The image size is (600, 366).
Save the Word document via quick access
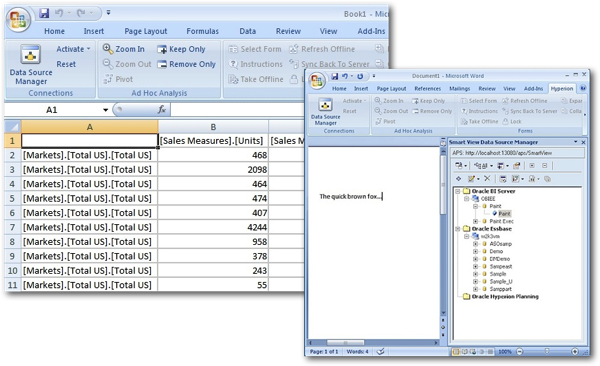(334, 77)
